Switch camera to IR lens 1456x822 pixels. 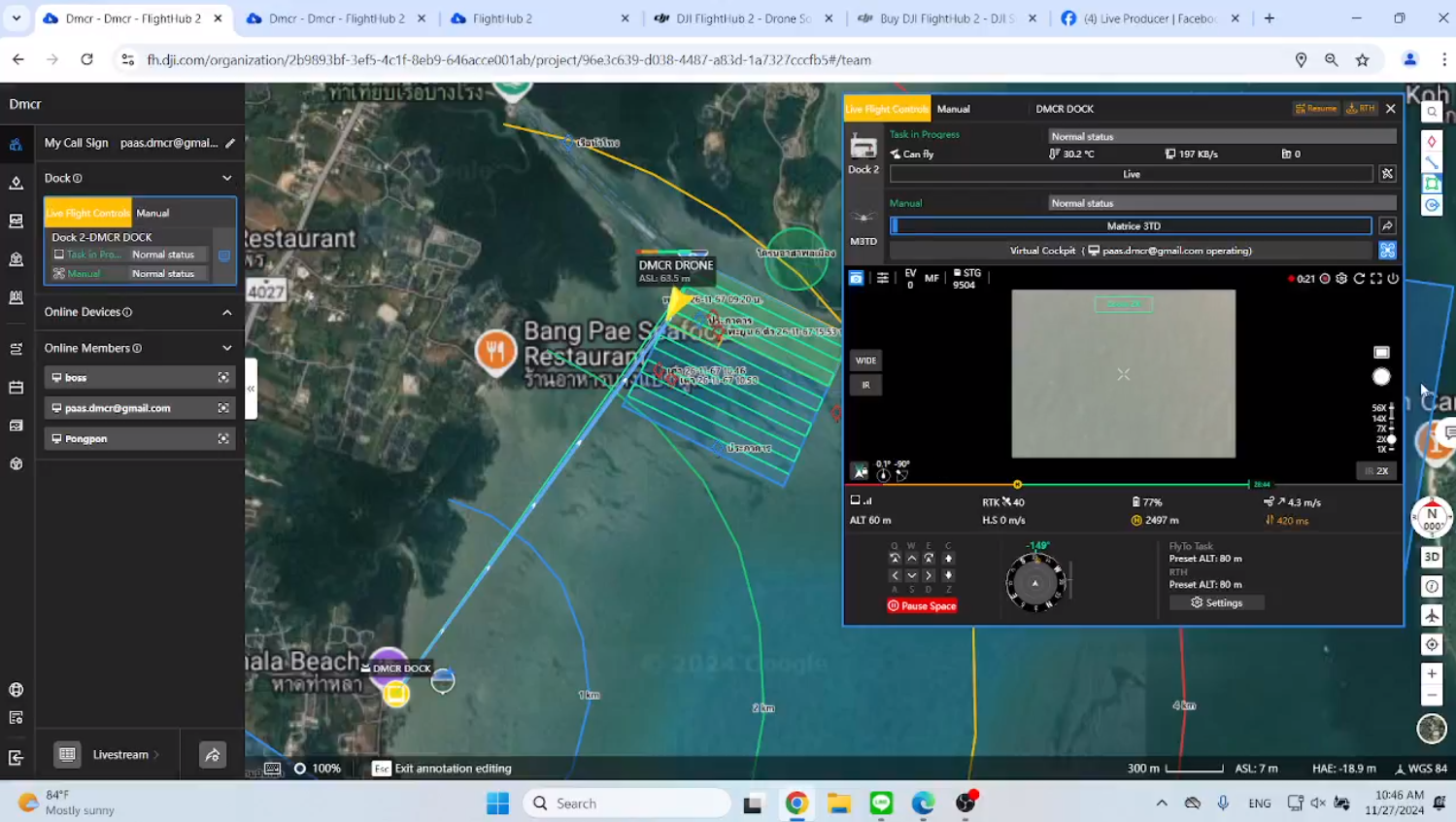point(865,385)
